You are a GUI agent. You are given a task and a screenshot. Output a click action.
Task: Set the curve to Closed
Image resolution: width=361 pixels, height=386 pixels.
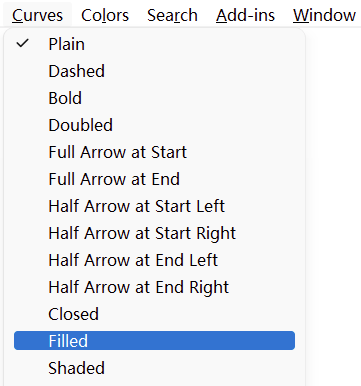point(154,314)
